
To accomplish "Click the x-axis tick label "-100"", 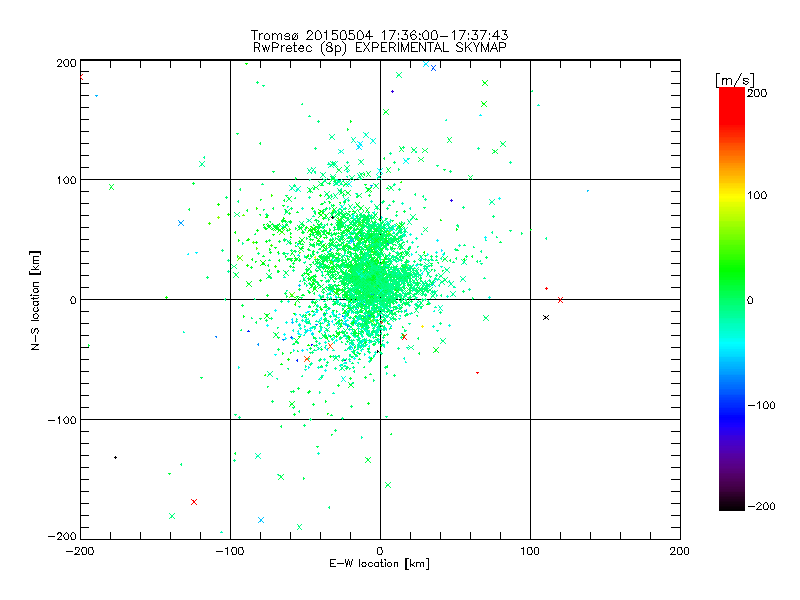I will pyautogui.click(x=230, y=551).
